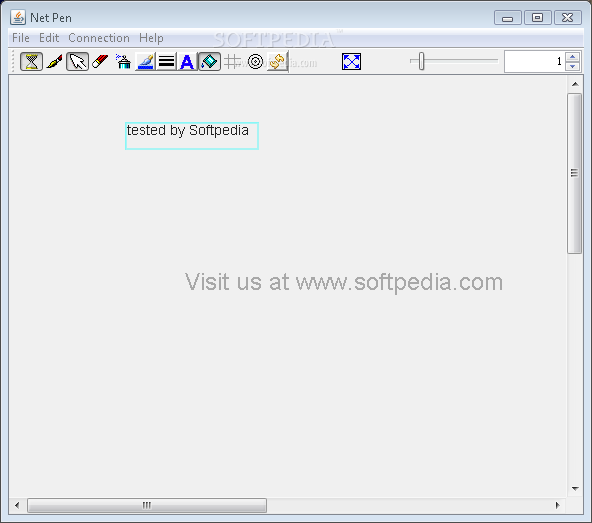Click the blue fit-to-screen arrows icon
This screenshot has height=523, width=592.
point(352,62)
